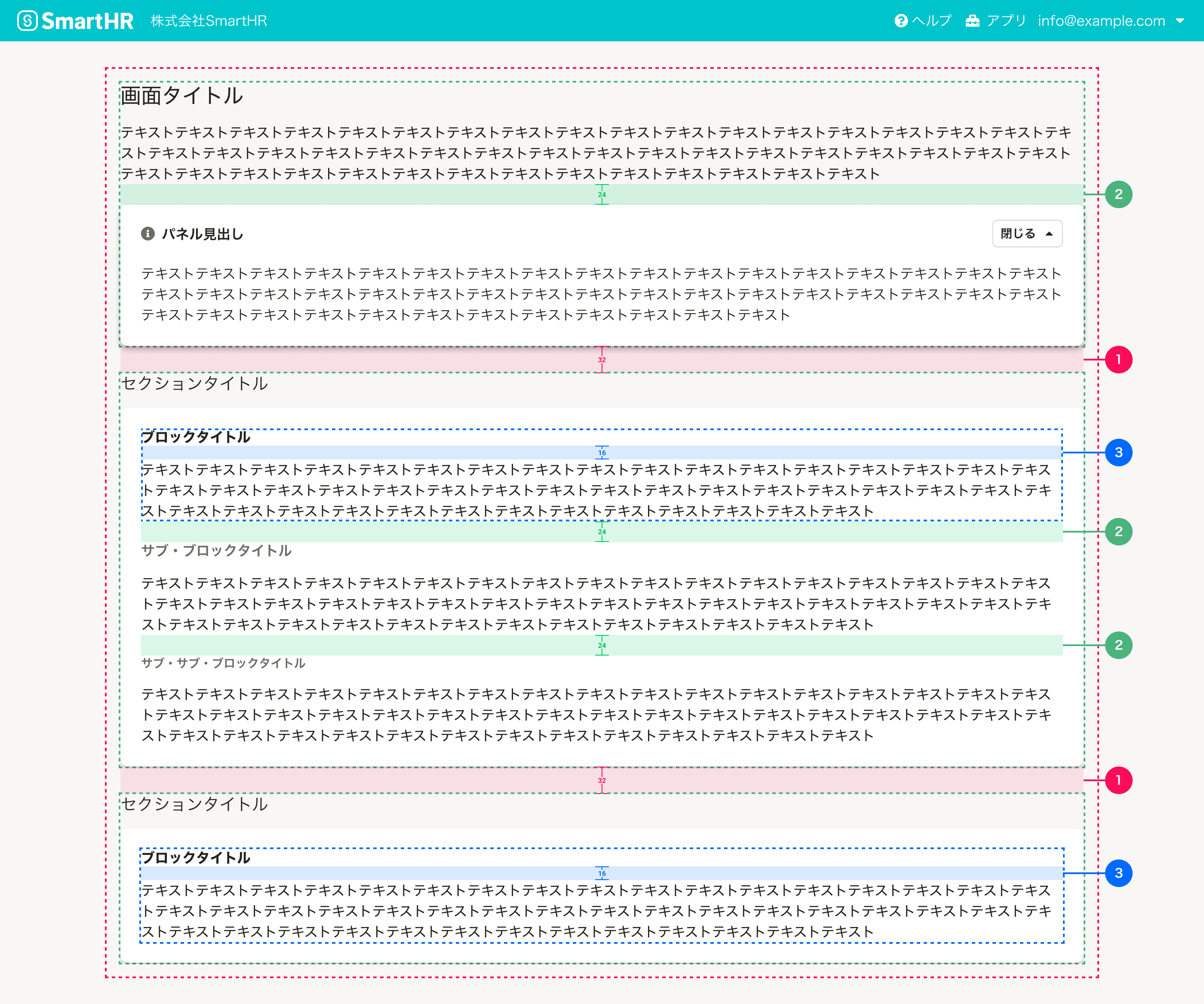
Task: Click the lower blue badge numbered 3
Action: coord(1118,873)
